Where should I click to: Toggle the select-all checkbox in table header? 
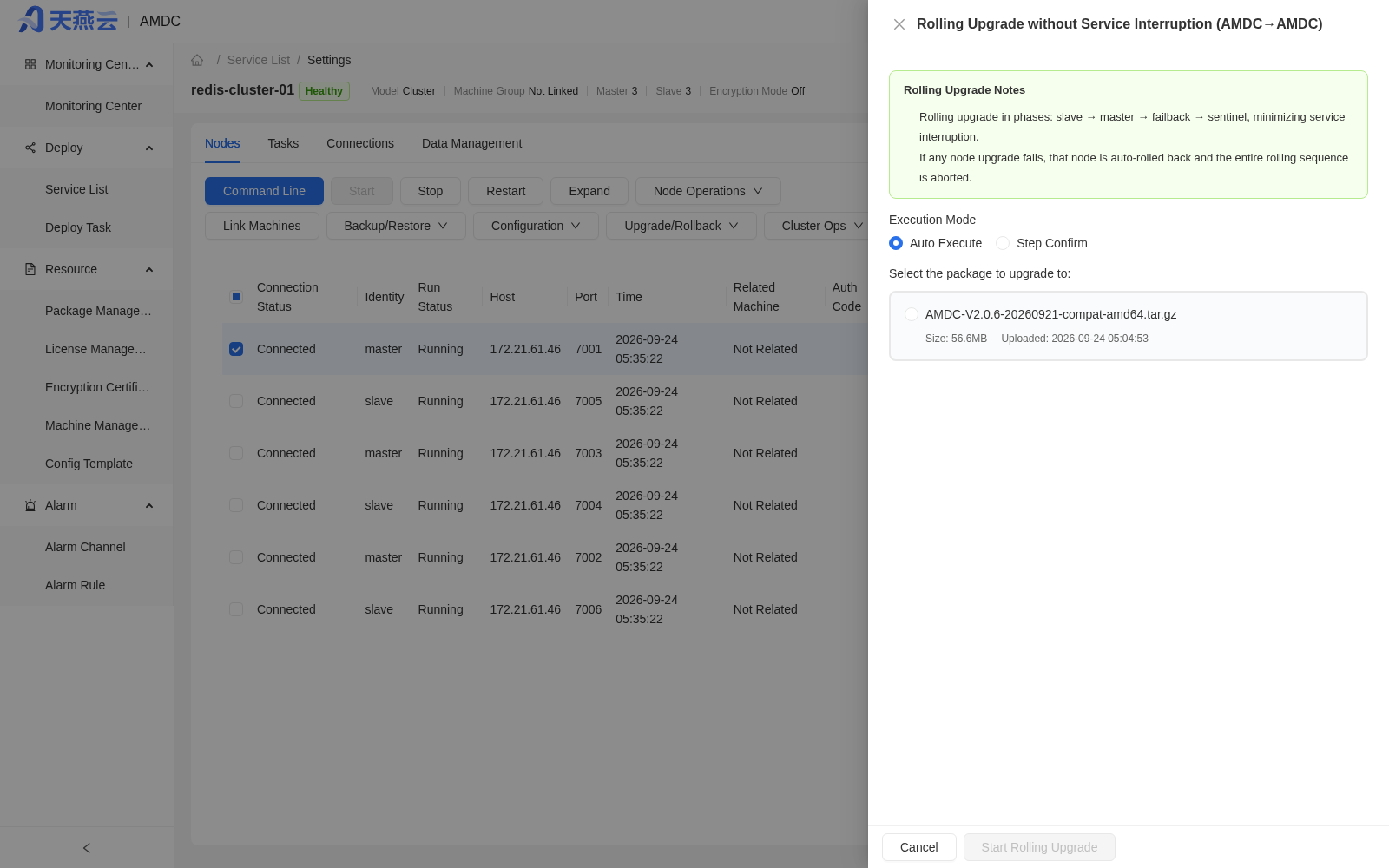tap(236, 297)
